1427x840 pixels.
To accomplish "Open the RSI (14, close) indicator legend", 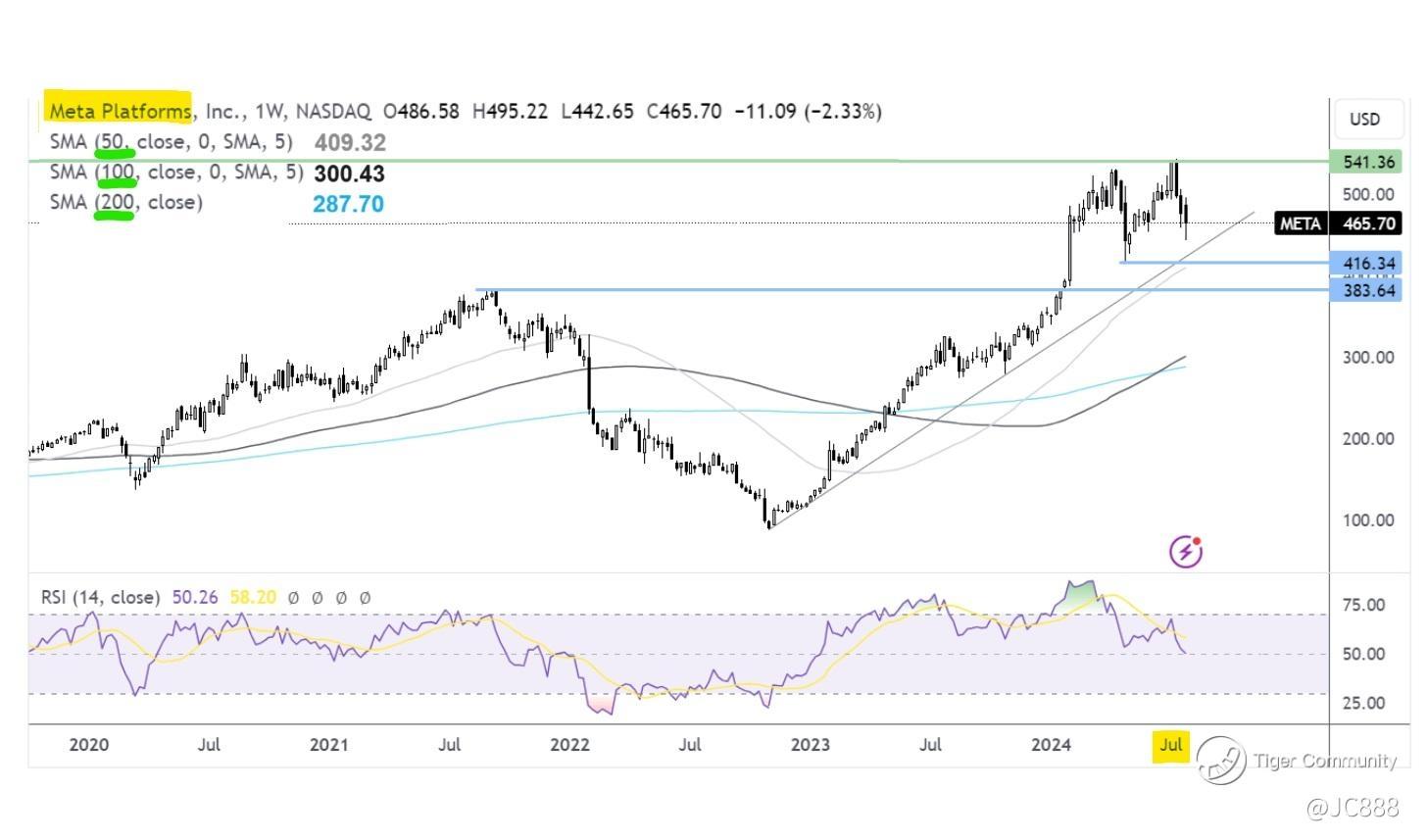I will 100,597.
